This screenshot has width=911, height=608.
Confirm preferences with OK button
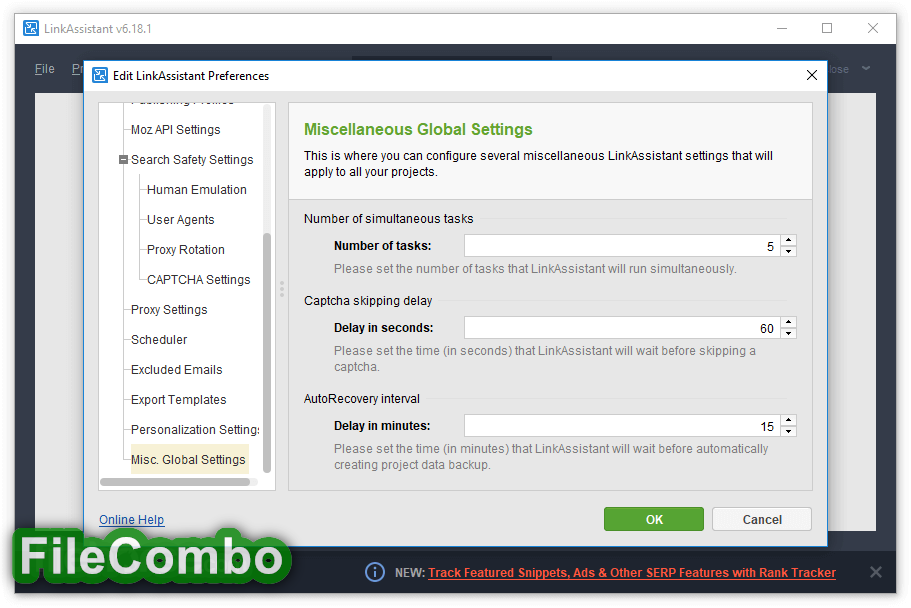coord(654,519)
